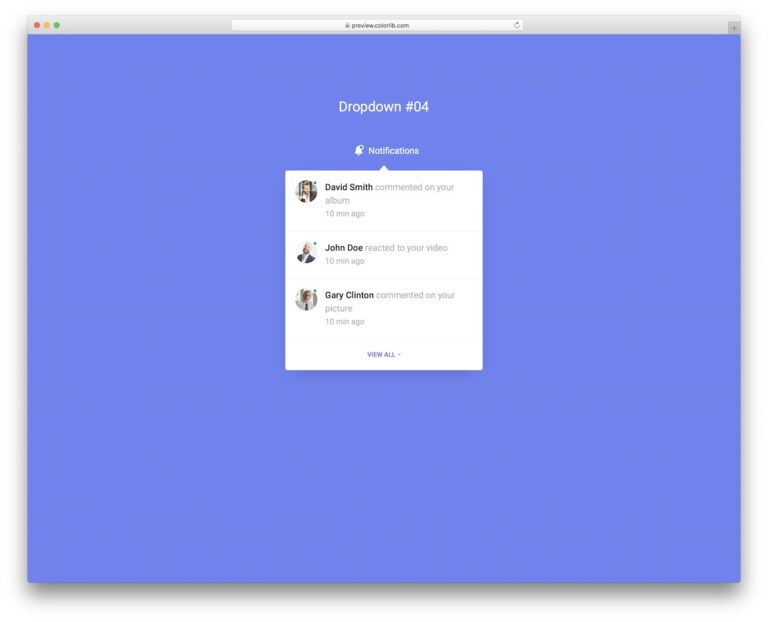
Task: Open David Smith's avatar photo
Action: tap(306, 191)
